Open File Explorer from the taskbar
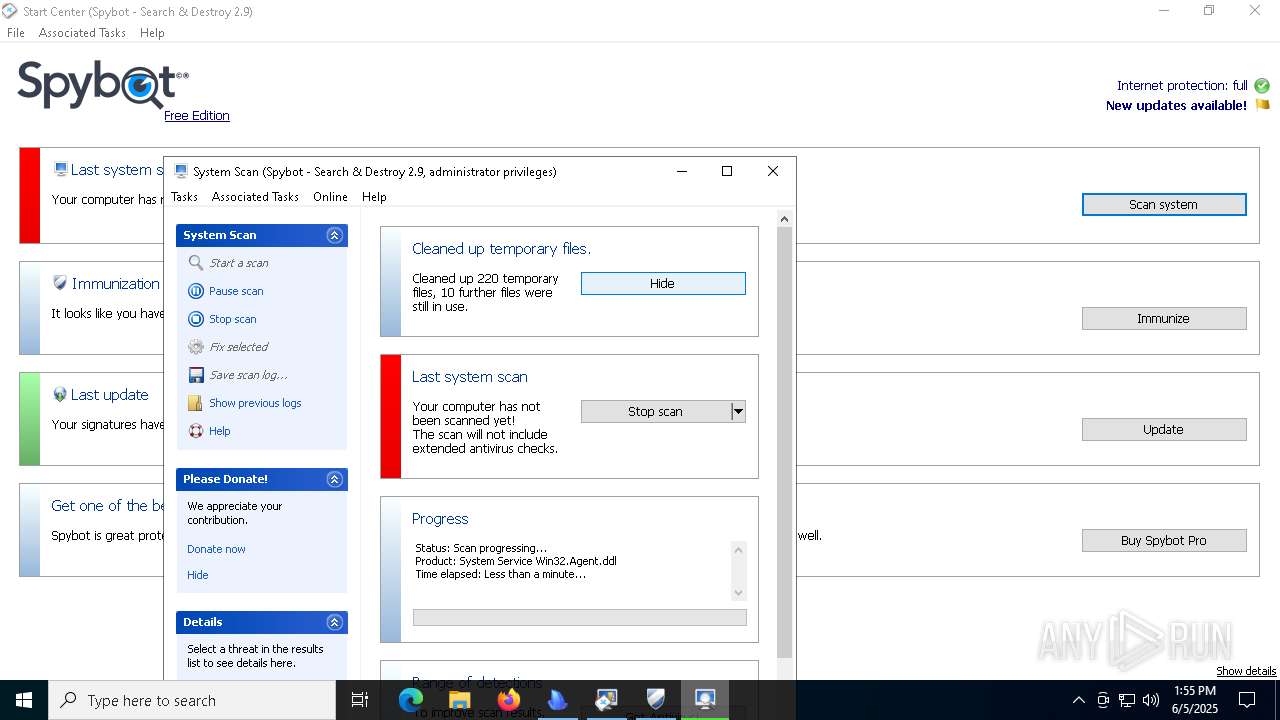The width and height of the screenshot is (1280, 720). coord(460,700)
